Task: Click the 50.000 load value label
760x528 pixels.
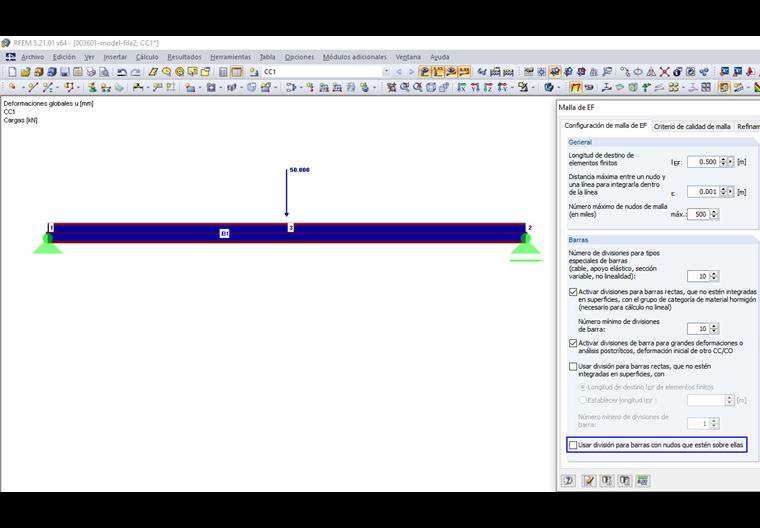Action: pos(300,170)
